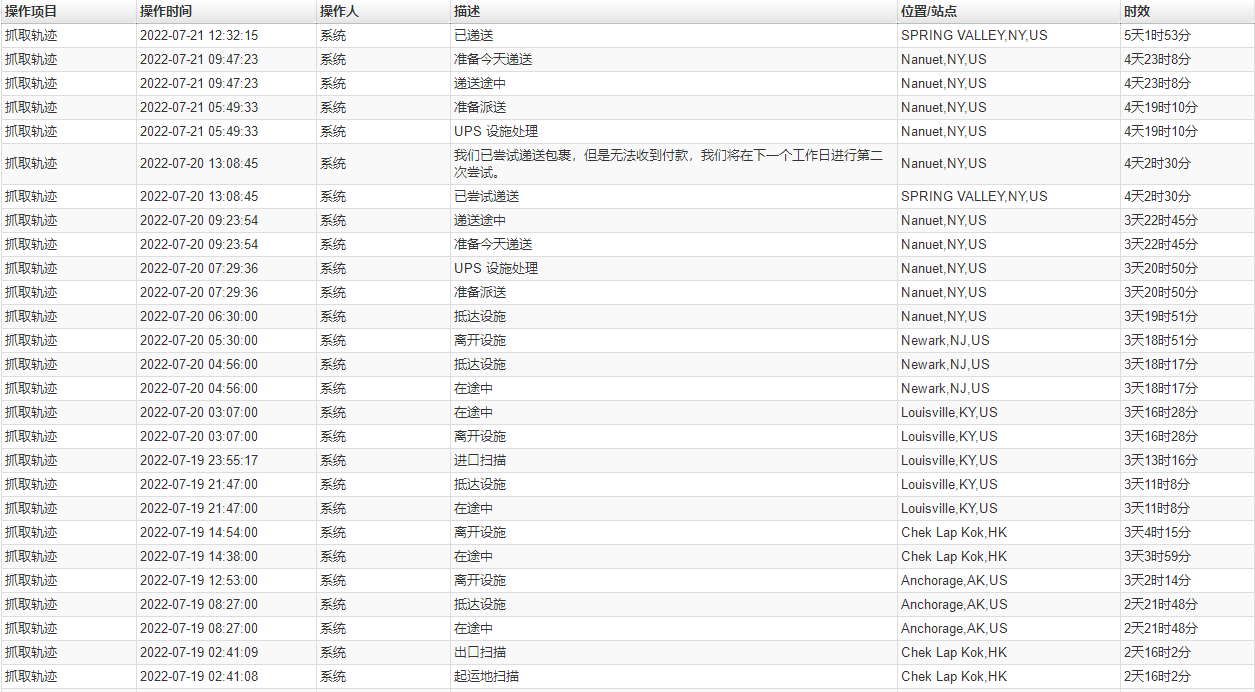Click the timestamp 2022-07-20 06:30:00
Image resolution: width=1255 pixels, height=692 pixels.
click(199, 316)
